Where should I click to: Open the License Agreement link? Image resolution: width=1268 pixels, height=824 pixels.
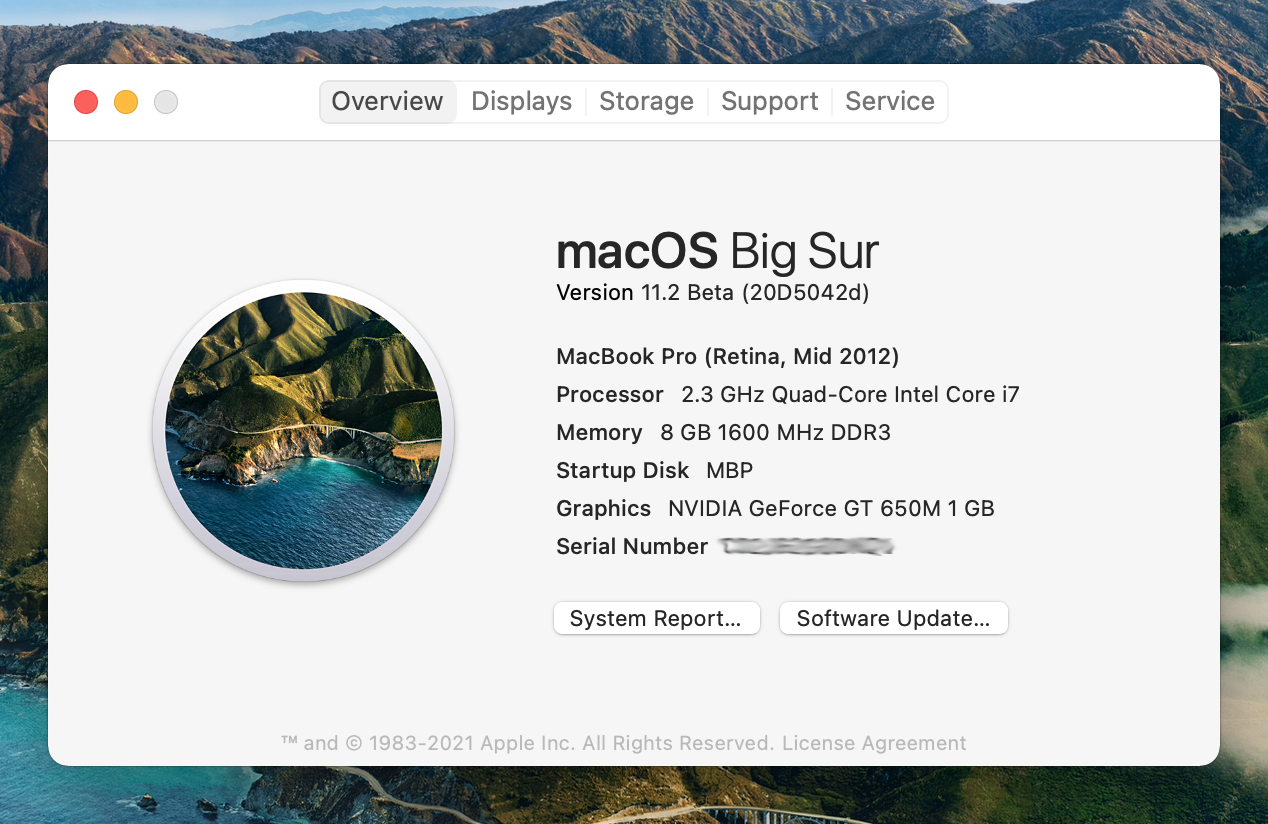[874, 743]
